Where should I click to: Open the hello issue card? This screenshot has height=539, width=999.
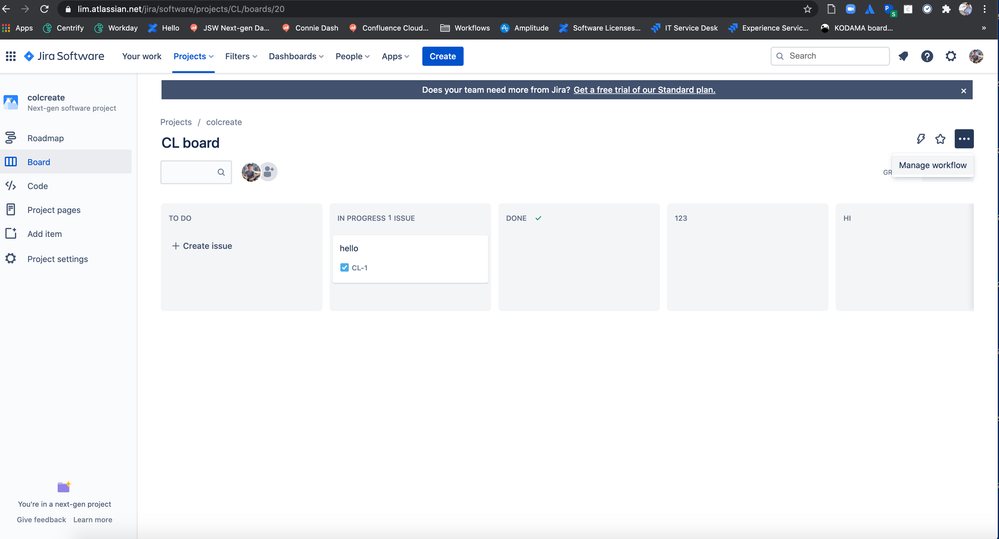click(410, 259)
